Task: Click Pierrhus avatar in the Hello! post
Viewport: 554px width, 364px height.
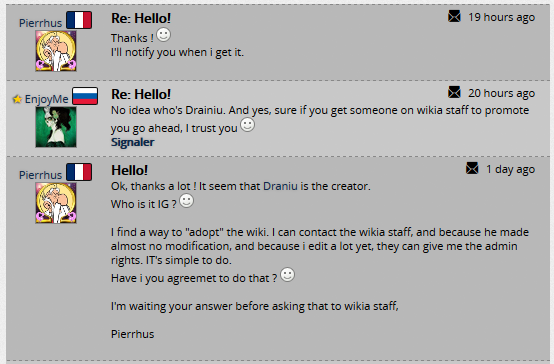Action: click(x=56, y=203)
